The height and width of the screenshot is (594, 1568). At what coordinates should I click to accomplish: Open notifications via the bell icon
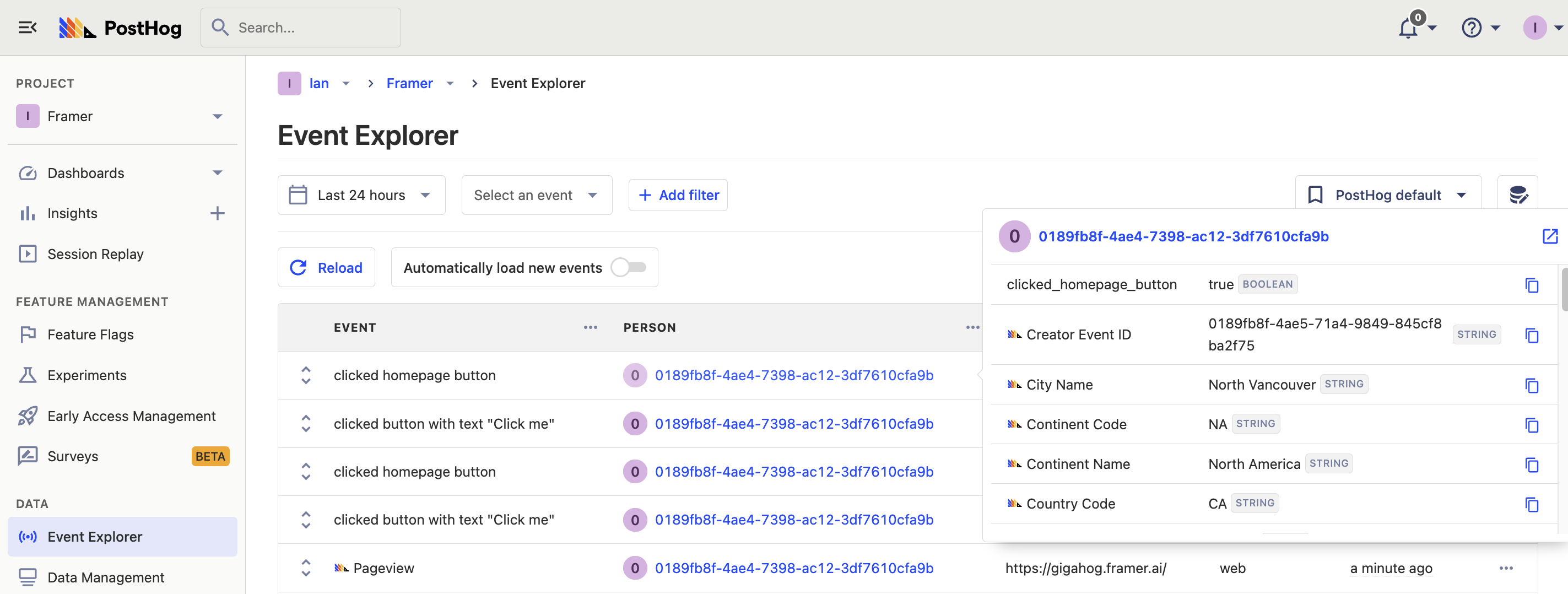[x=1407, y=28]
